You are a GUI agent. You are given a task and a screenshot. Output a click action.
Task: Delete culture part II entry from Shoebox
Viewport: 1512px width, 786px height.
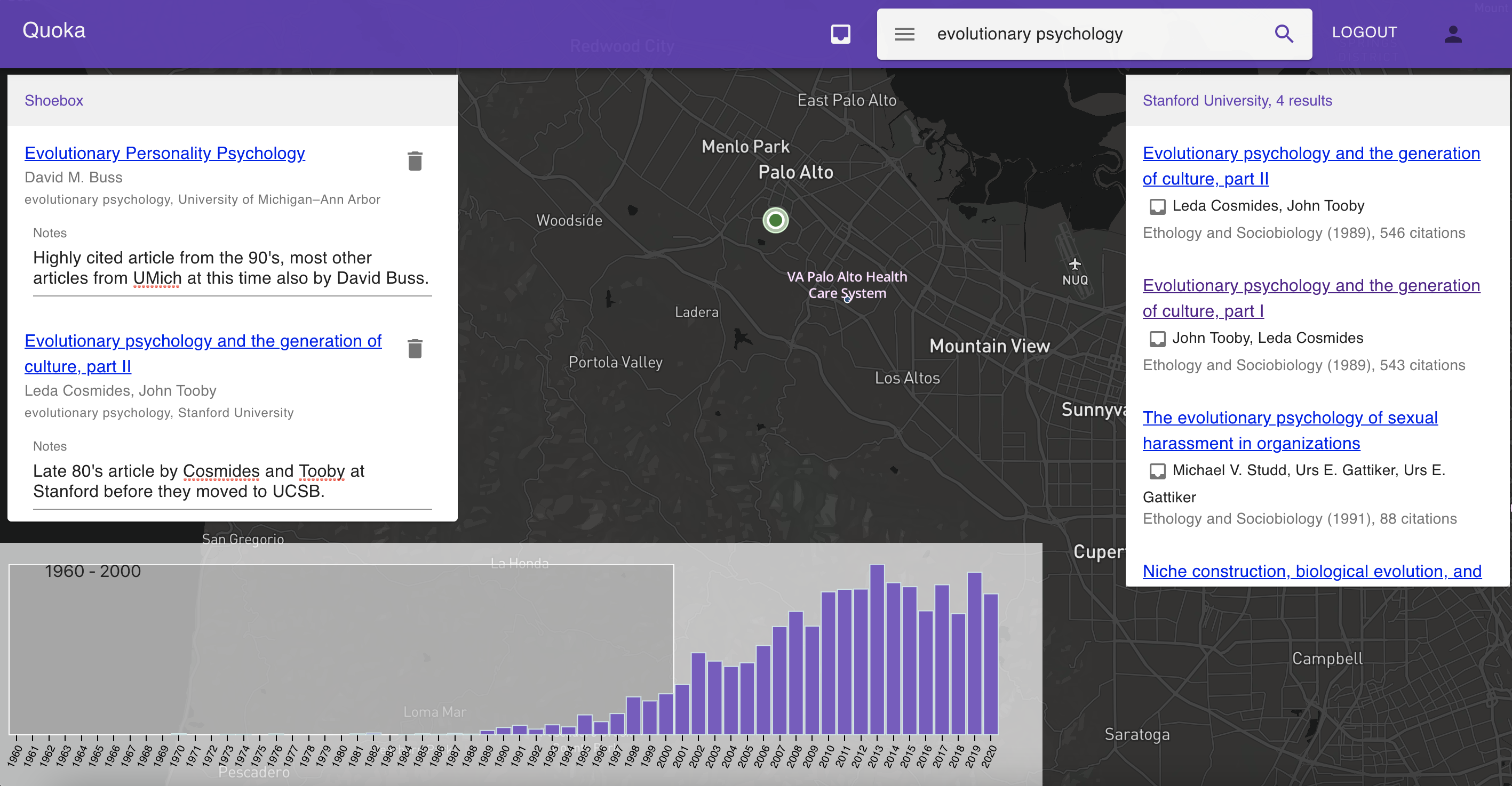coord(415,348)
